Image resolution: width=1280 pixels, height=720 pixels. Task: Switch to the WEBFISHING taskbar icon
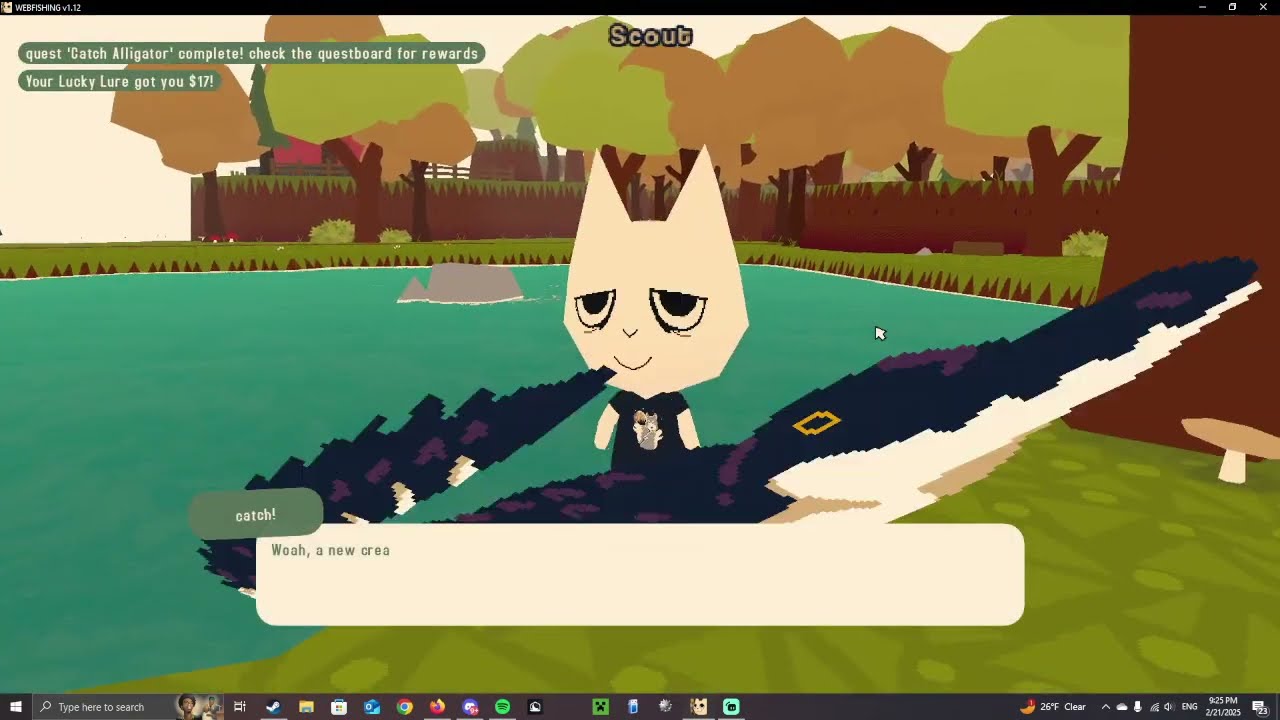699,707
